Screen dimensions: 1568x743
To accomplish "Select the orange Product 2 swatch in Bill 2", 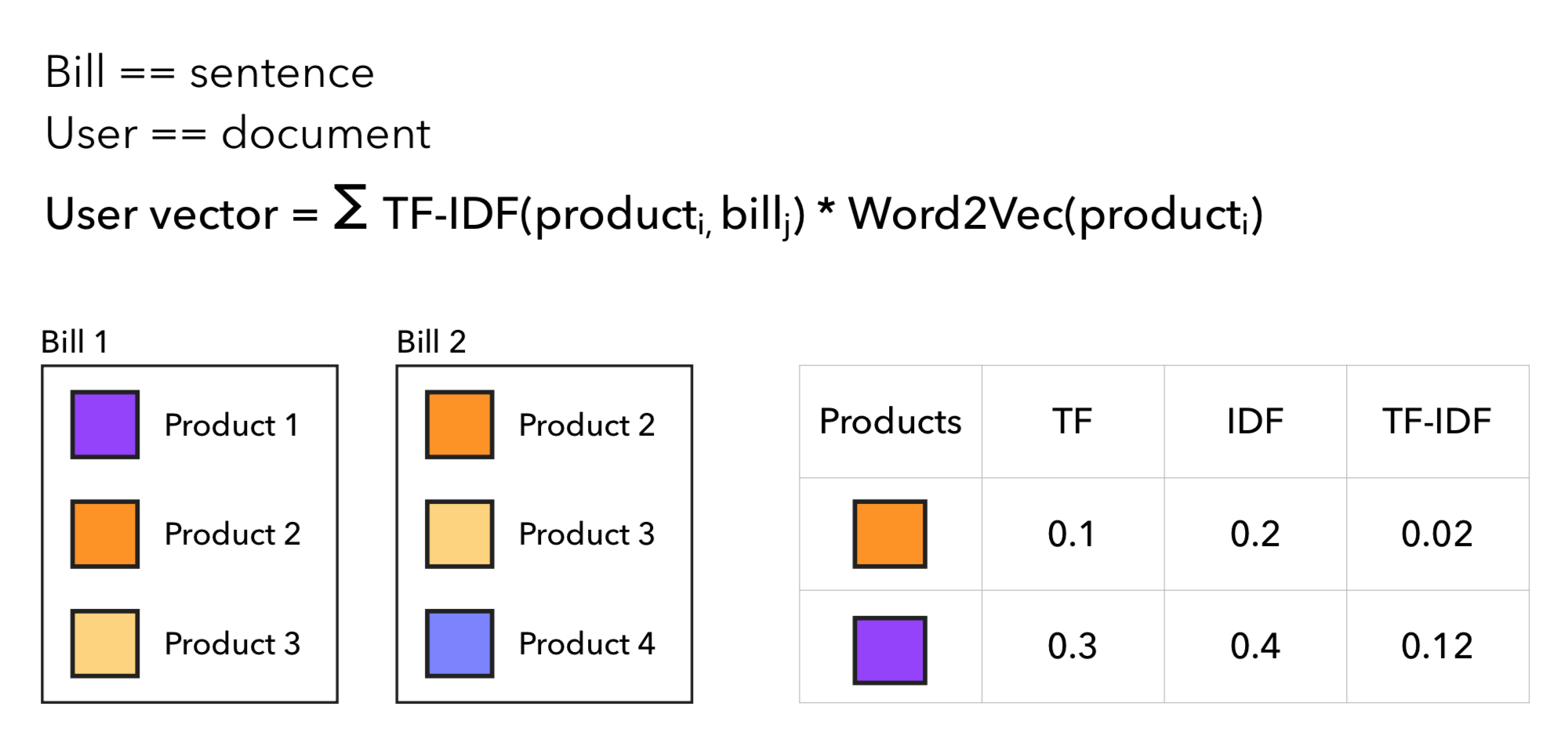I will pyautogui.click(x=459, y=424).
